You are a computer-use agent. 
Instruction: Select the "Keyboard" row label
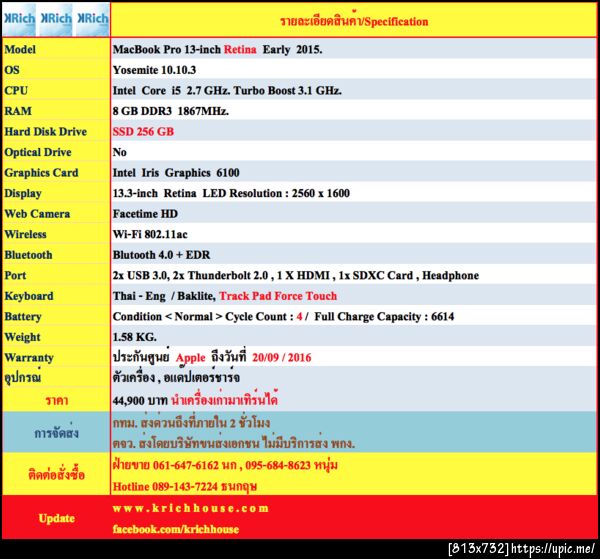coord(29,296)
